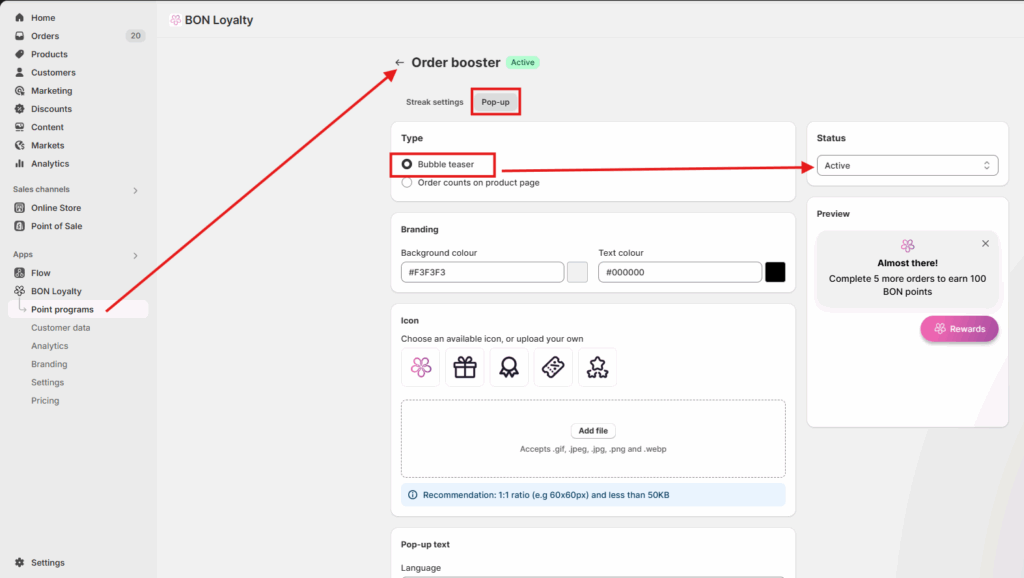Close the preview pop-up with X
The image size is (1024, 578).
tap(985, 243)
